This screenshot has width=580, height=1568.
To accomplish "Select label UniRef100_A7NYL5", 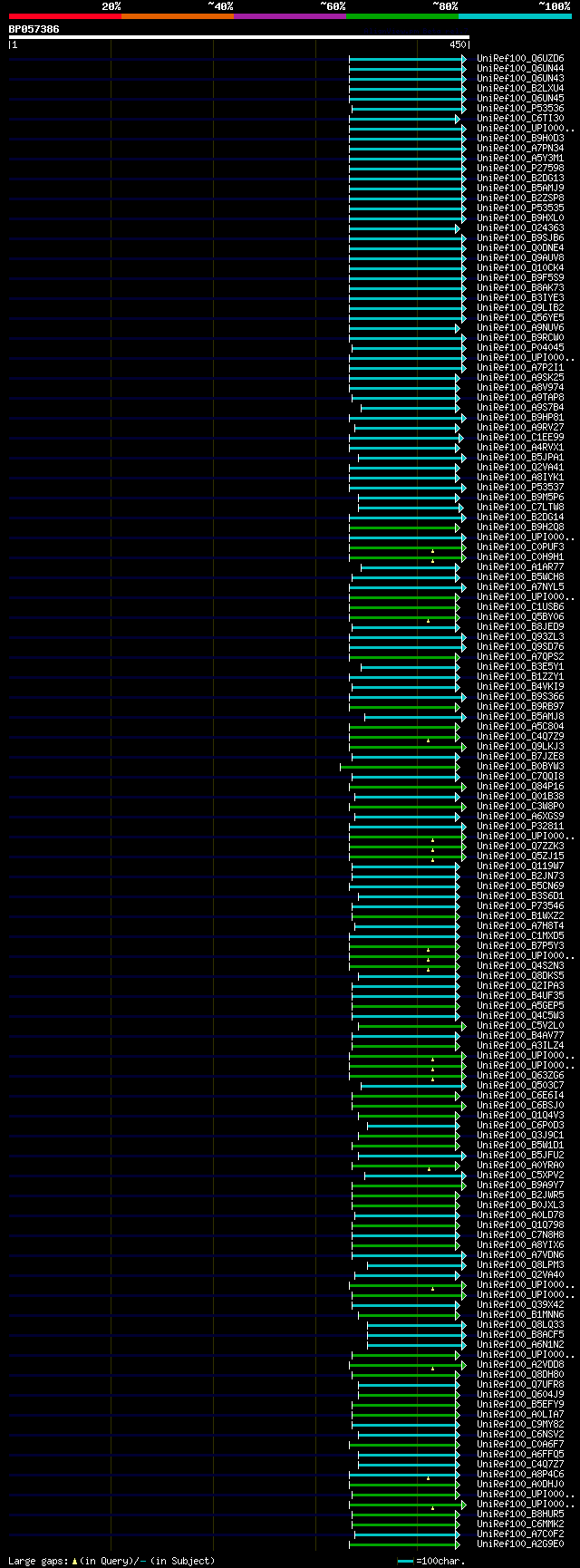I will pos(520,587).
